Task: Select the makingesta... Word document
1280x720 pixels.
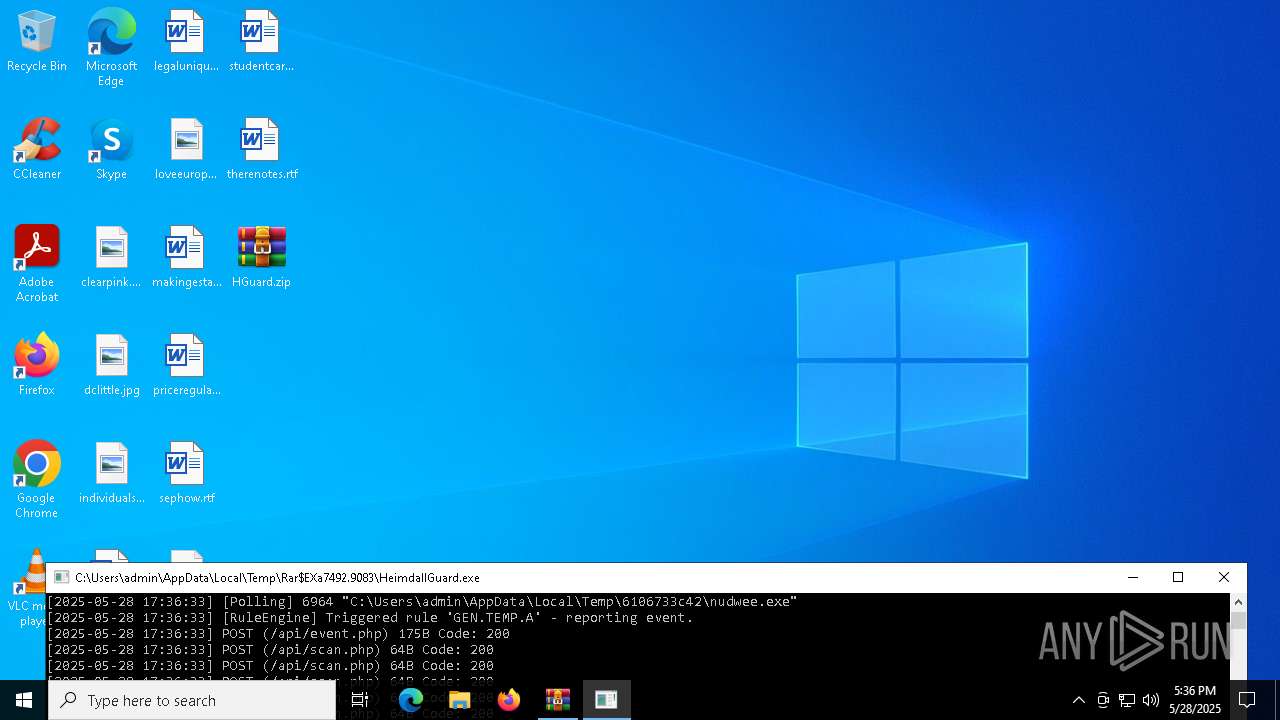Action: [x=186, y=258]
